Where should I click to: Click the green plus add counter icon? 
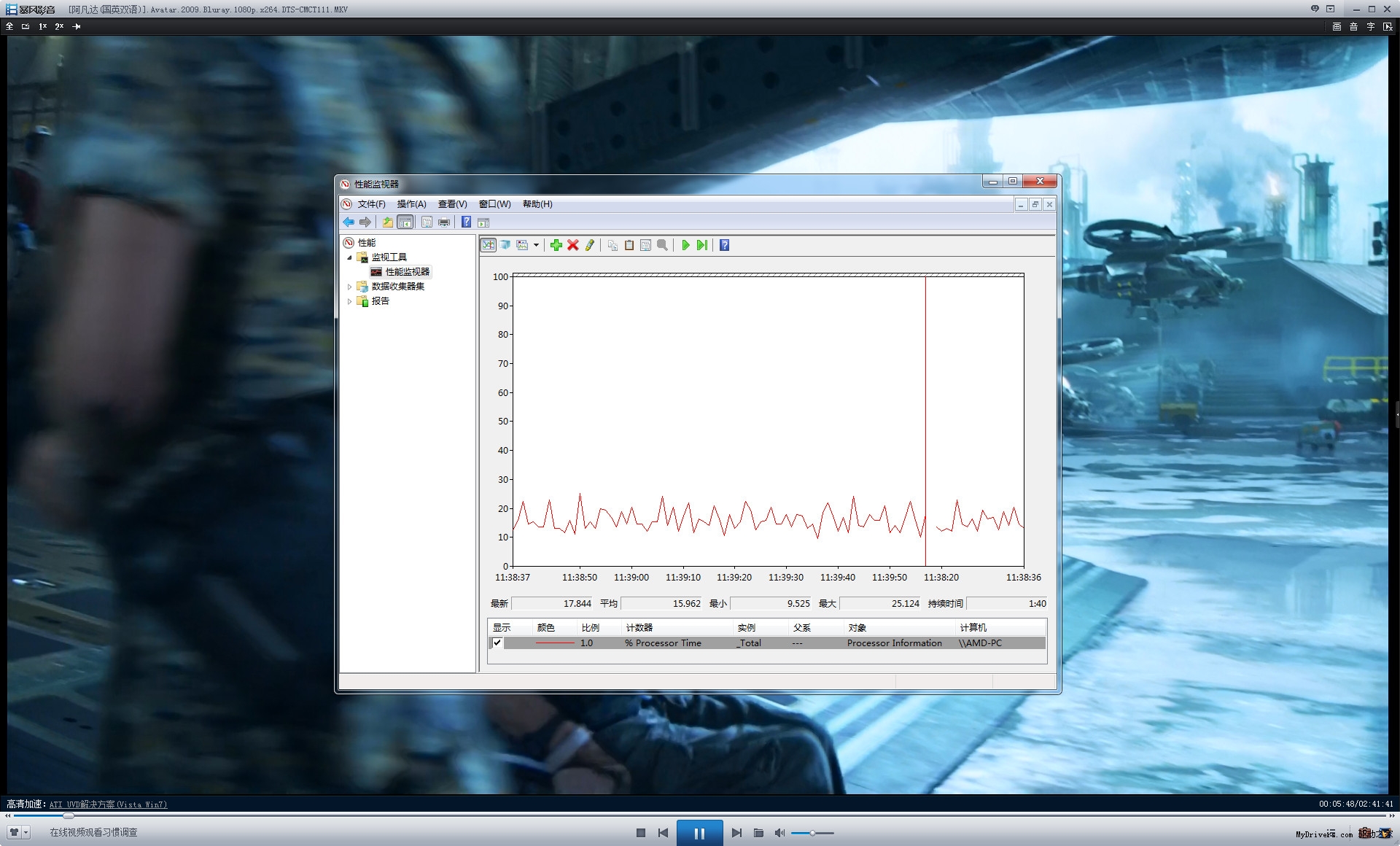pyautogui.click(x=556, y=245)
